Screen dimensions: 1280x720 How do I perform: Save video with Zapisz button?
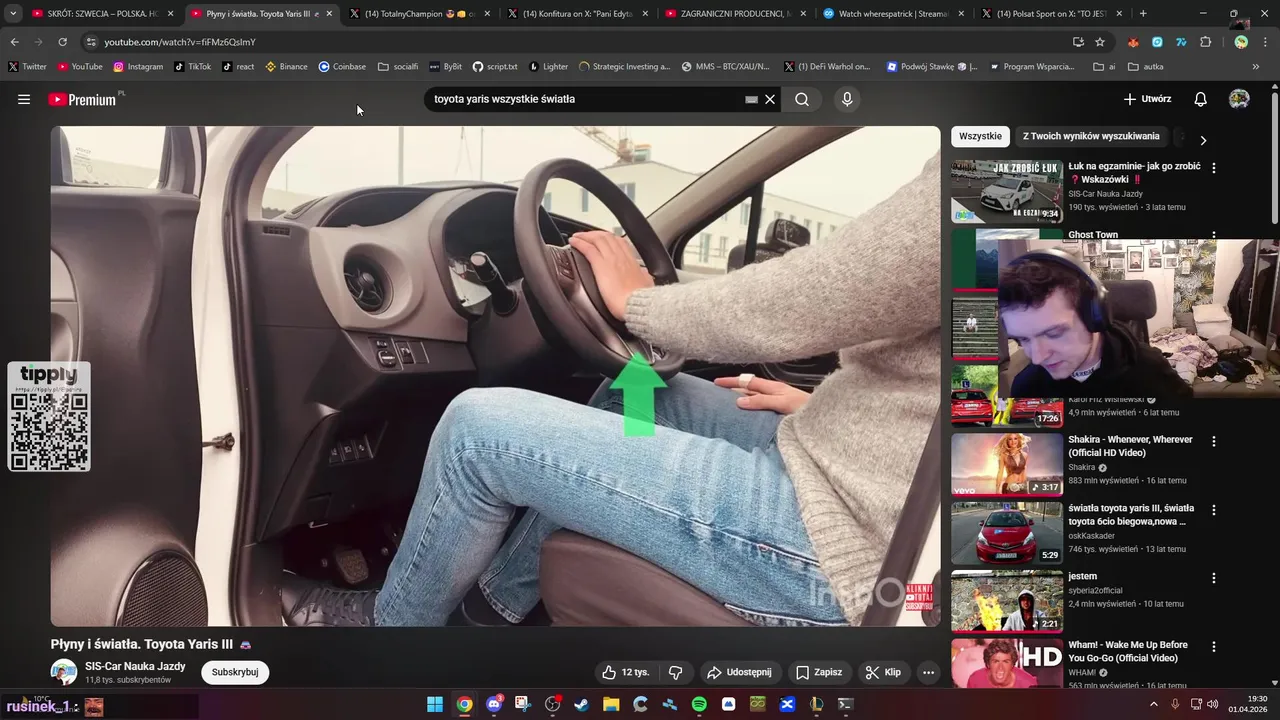[819, 672]
